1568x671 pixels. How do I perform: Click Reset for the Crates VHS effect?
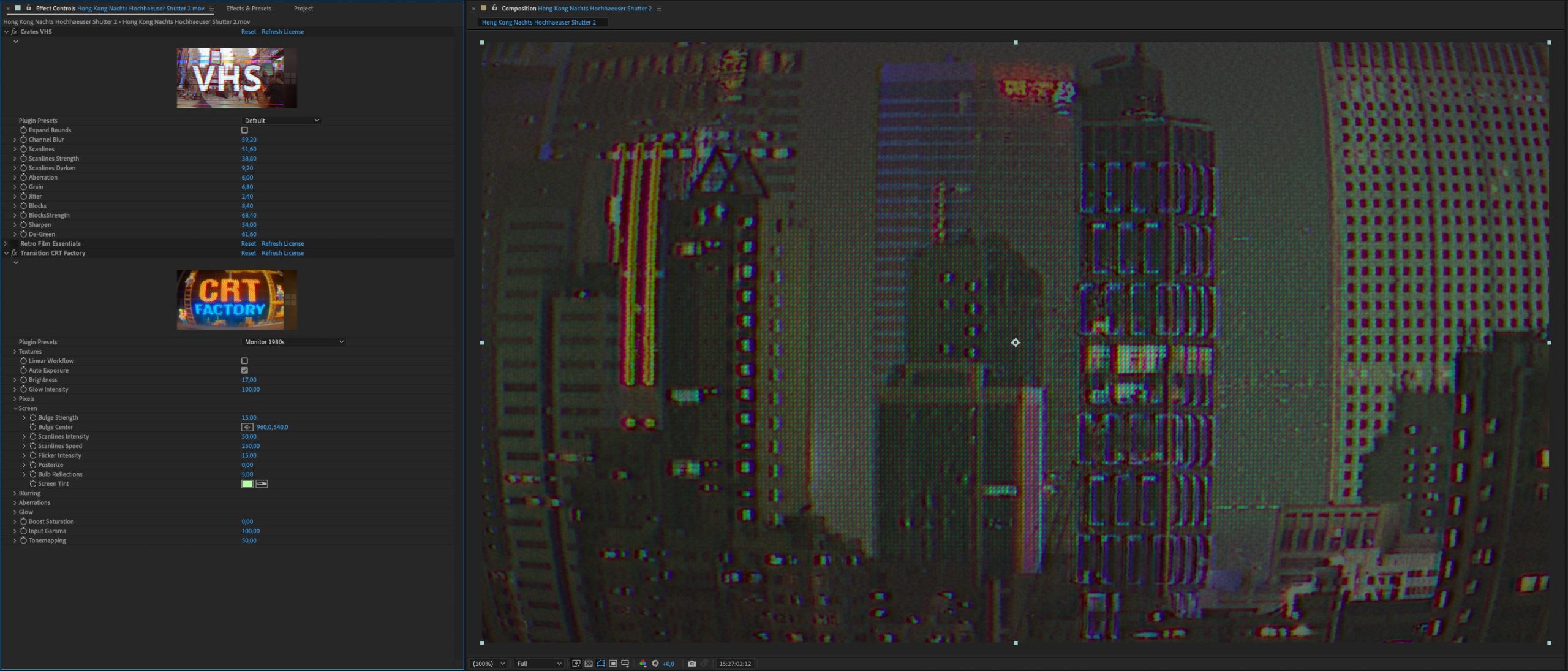click(x=248, y=32)
